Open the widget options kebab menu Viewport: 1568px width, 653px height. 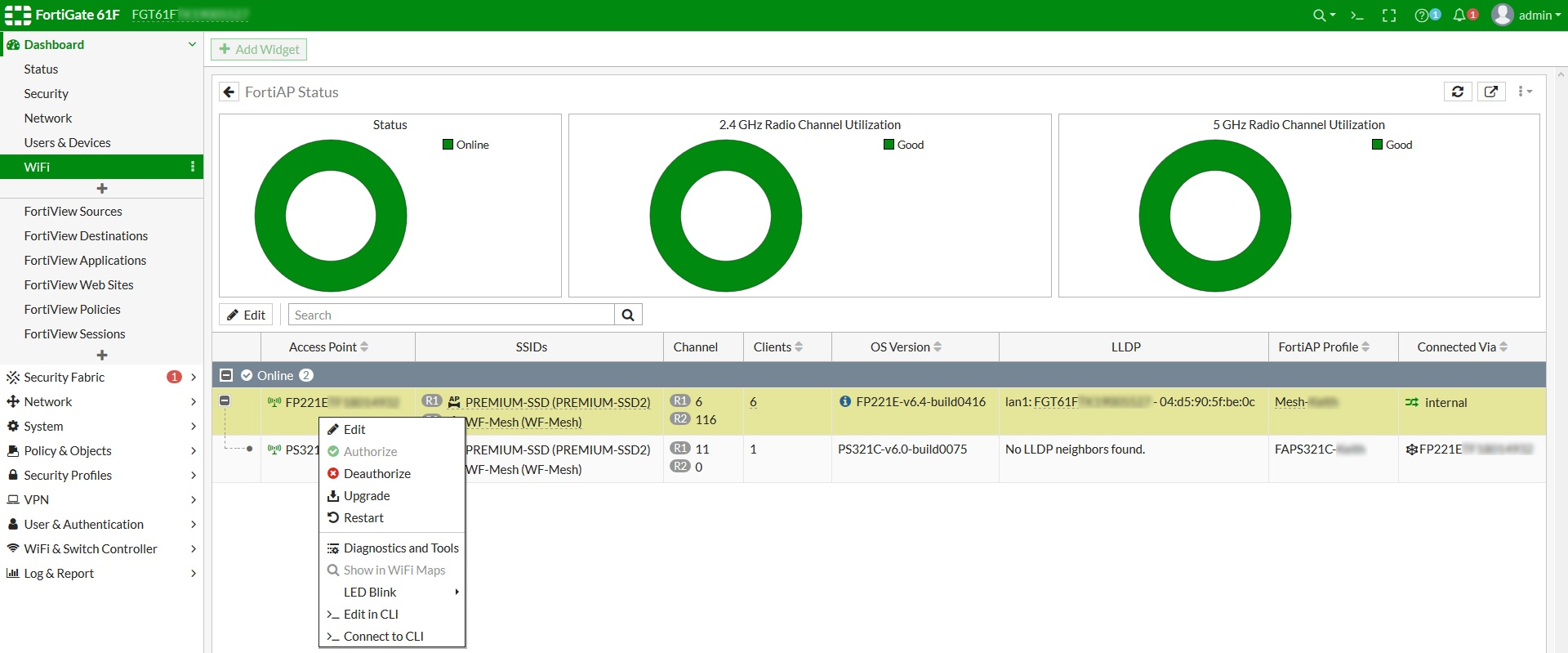1524,92
